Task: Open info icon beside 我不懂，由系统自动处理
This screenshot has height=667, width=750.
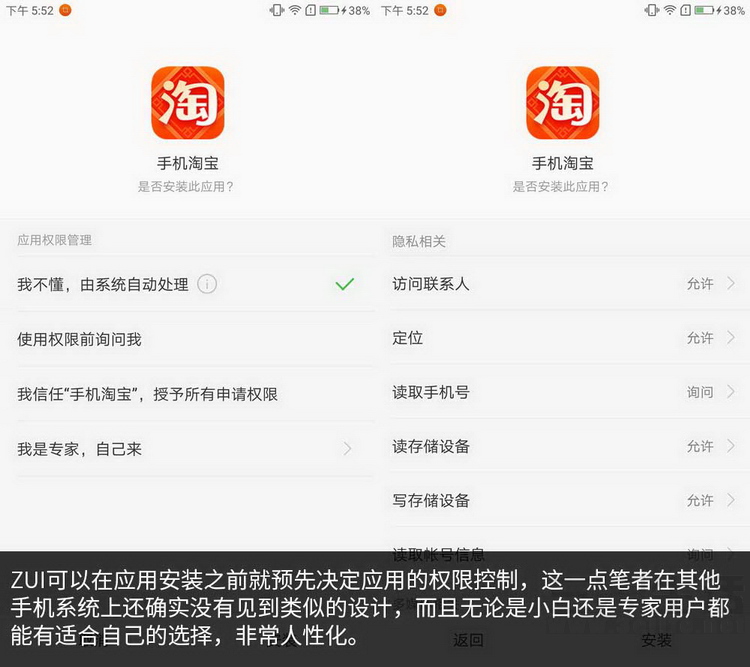Action: coord(207,284)
